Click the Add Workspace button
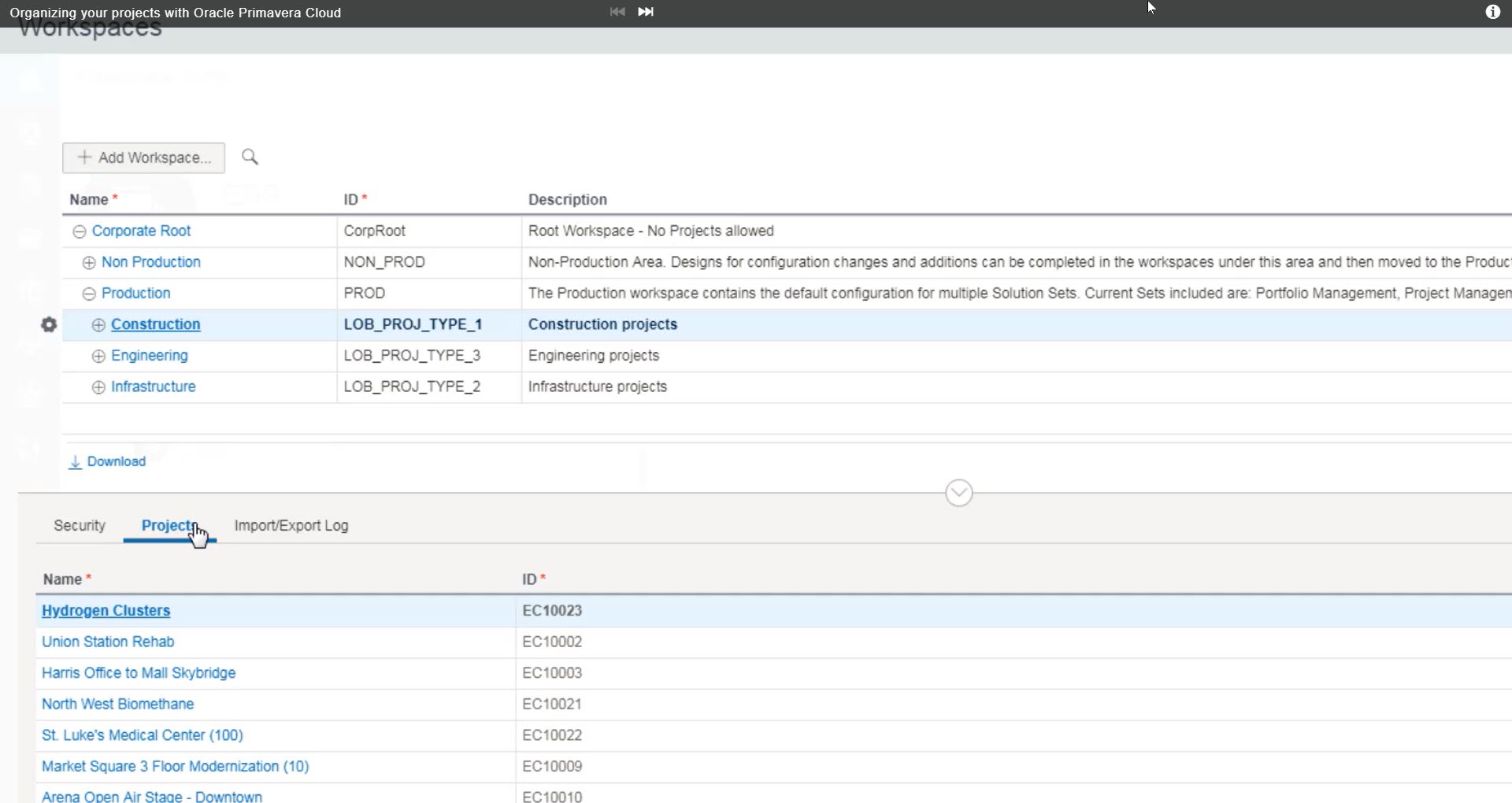The width and height of the screenshot is (1512, 803). pos(143,157)
